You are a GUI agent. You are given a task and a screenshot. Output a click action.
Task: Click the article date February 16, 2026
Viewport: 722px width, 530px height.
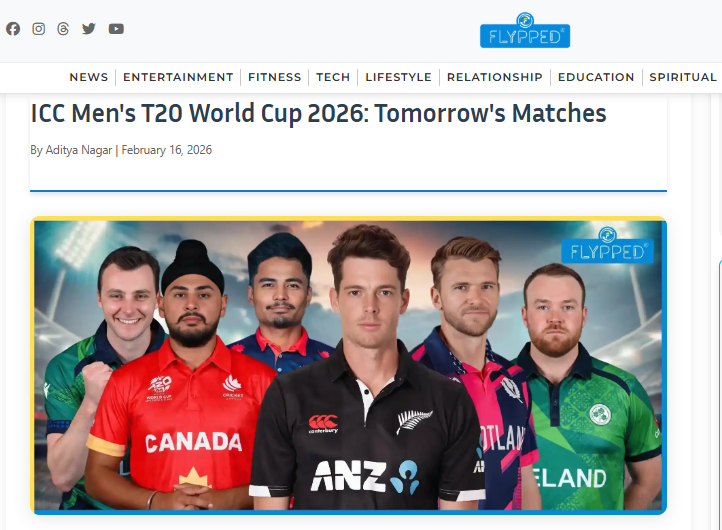(167, 150)
